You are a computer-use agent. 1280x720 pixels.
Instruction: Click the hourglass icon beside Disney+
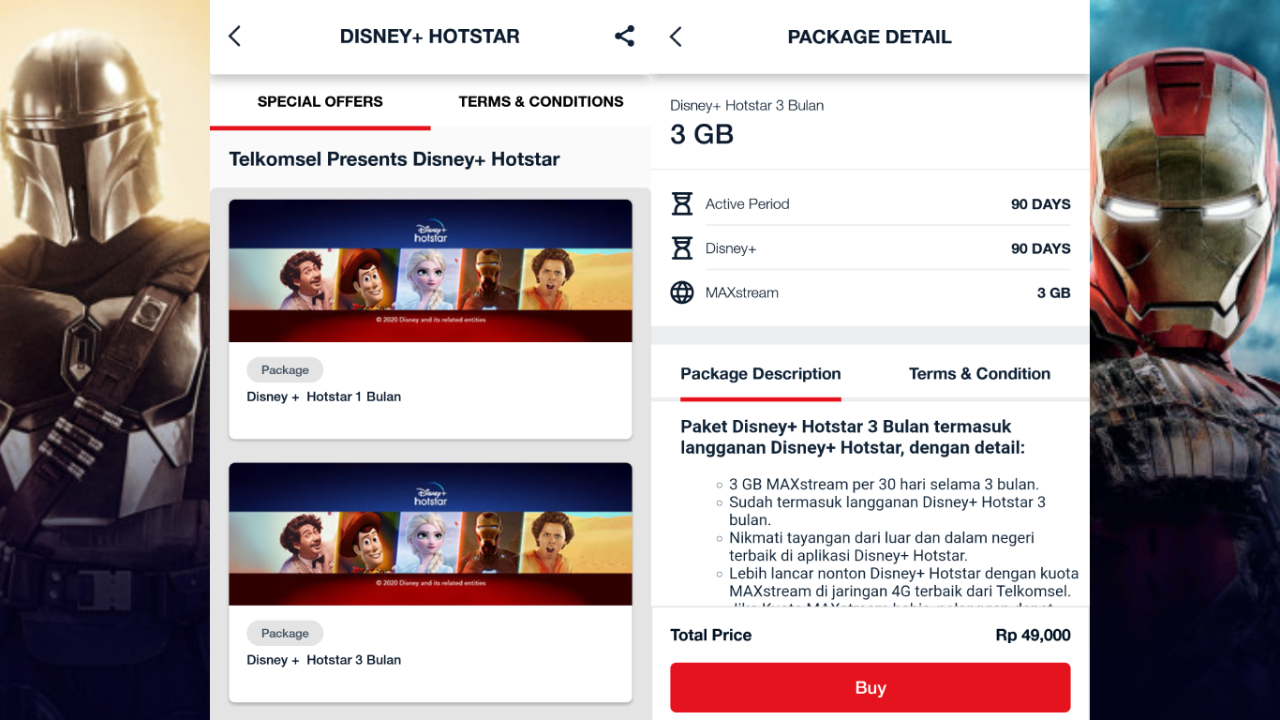(683, 248)
